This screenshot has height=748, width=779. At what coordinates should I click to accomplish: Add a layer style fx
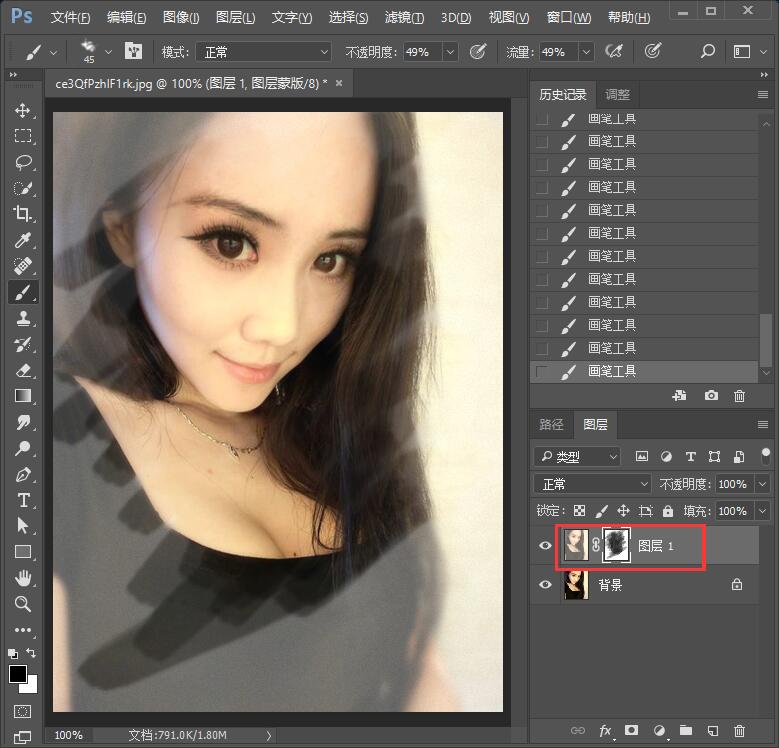pos(605,731)
